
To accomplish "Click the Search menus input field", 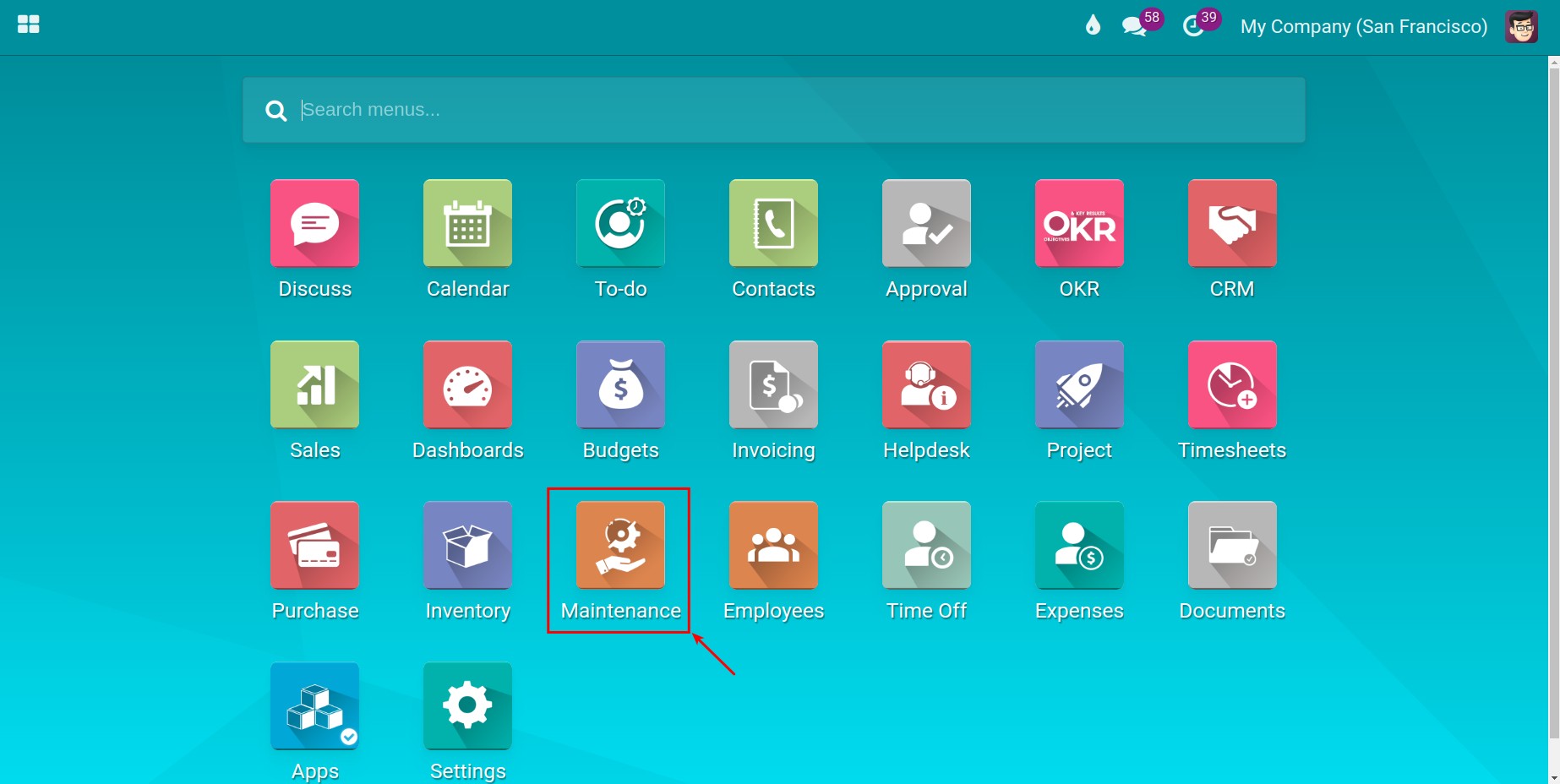I will coord(773,110).
